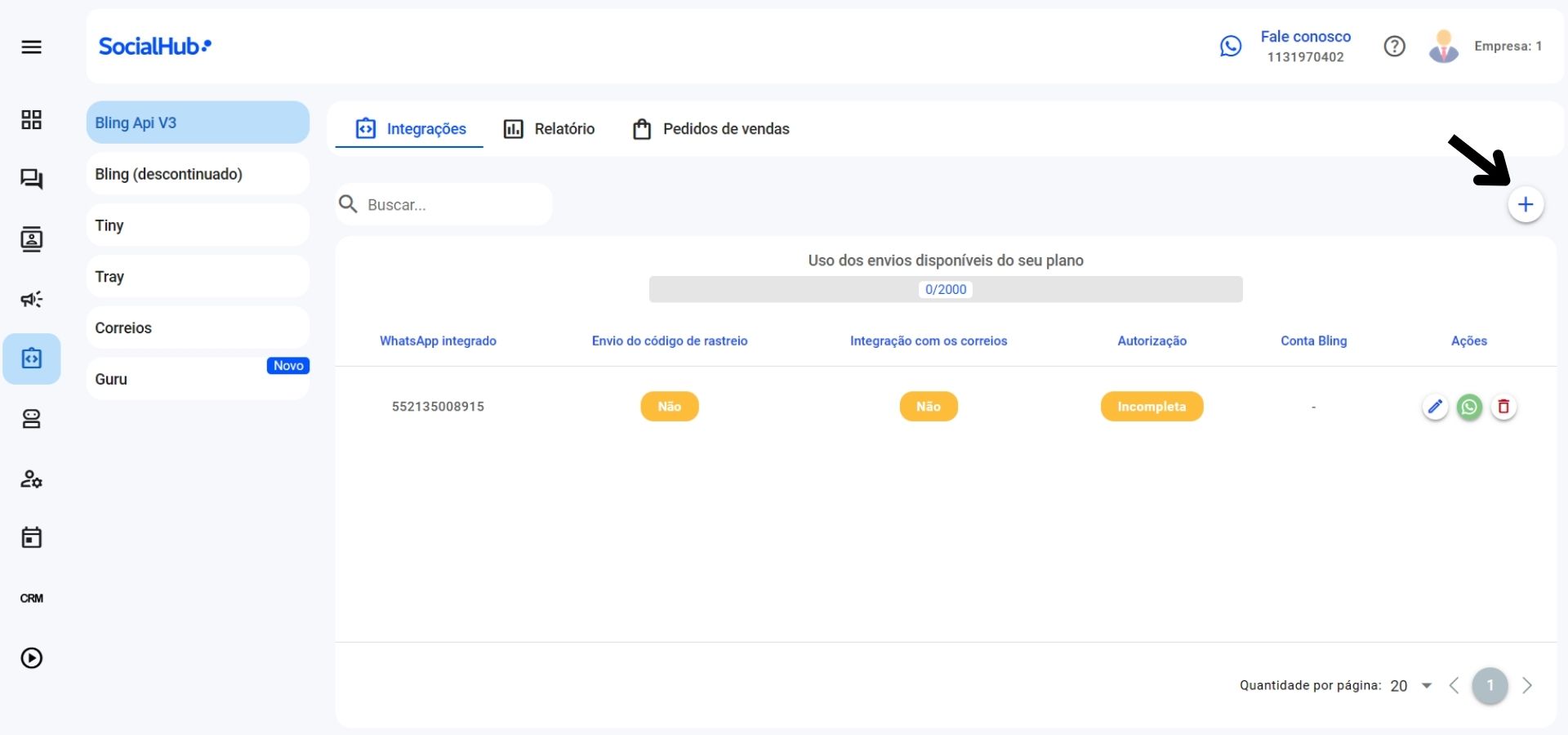Go to previous page with left chevron
The image size is (1568, 735).
pyautogui.click(x=1454, y=686)
